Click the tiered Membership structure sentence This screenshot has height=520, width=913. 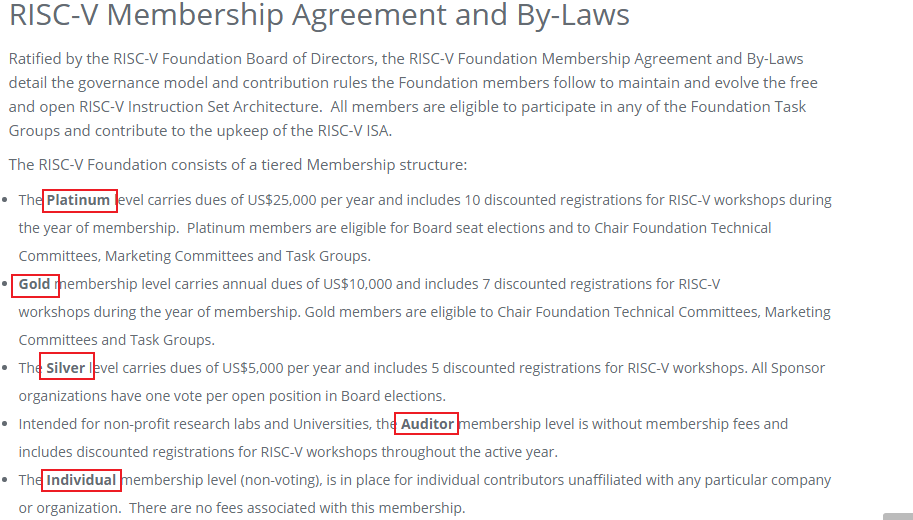(x=238, y=165)
